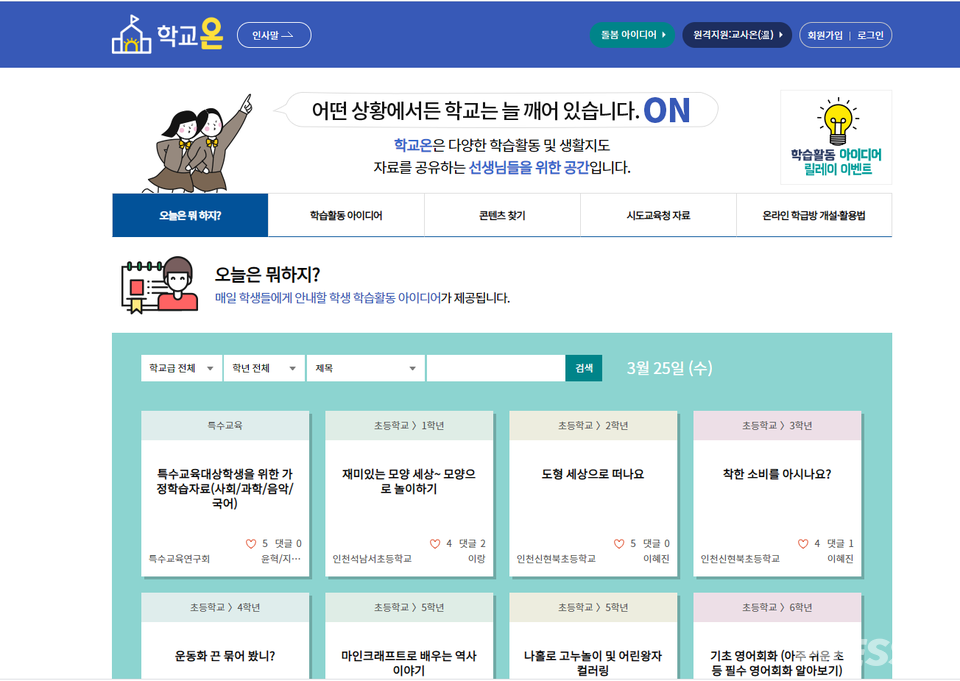Click 인천석남서초등학교 school name
The width and height of the screenshot is (960, 681).
click(x=372, y=559)
